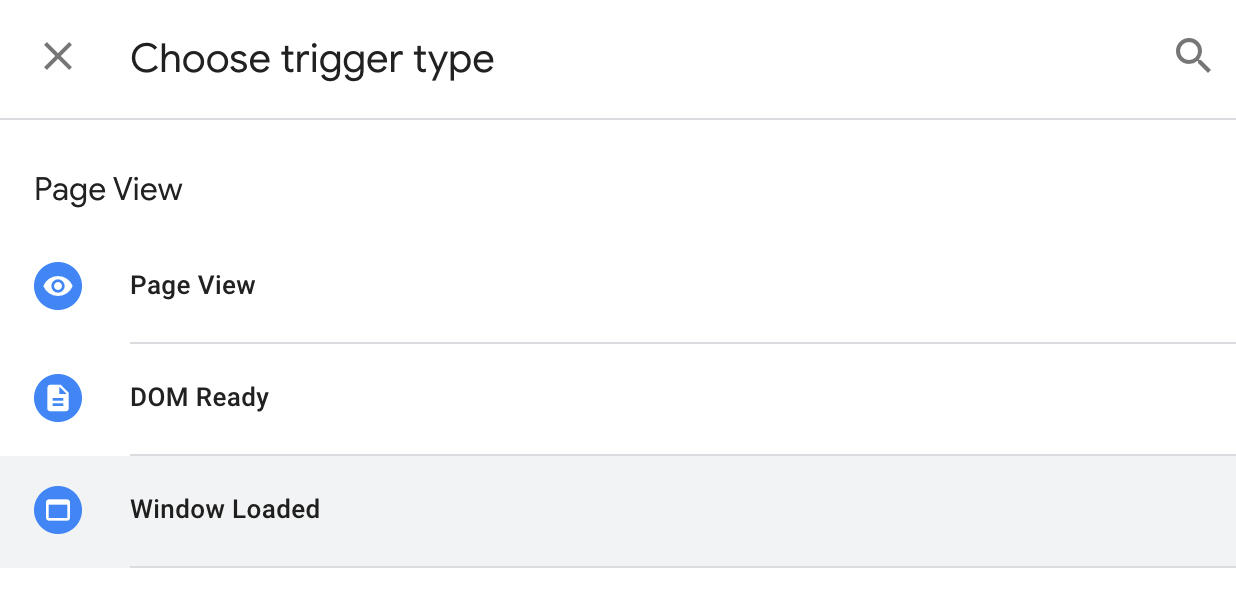
Task: Click the blue window icon for Window Loaded
Action: [58, 510]
